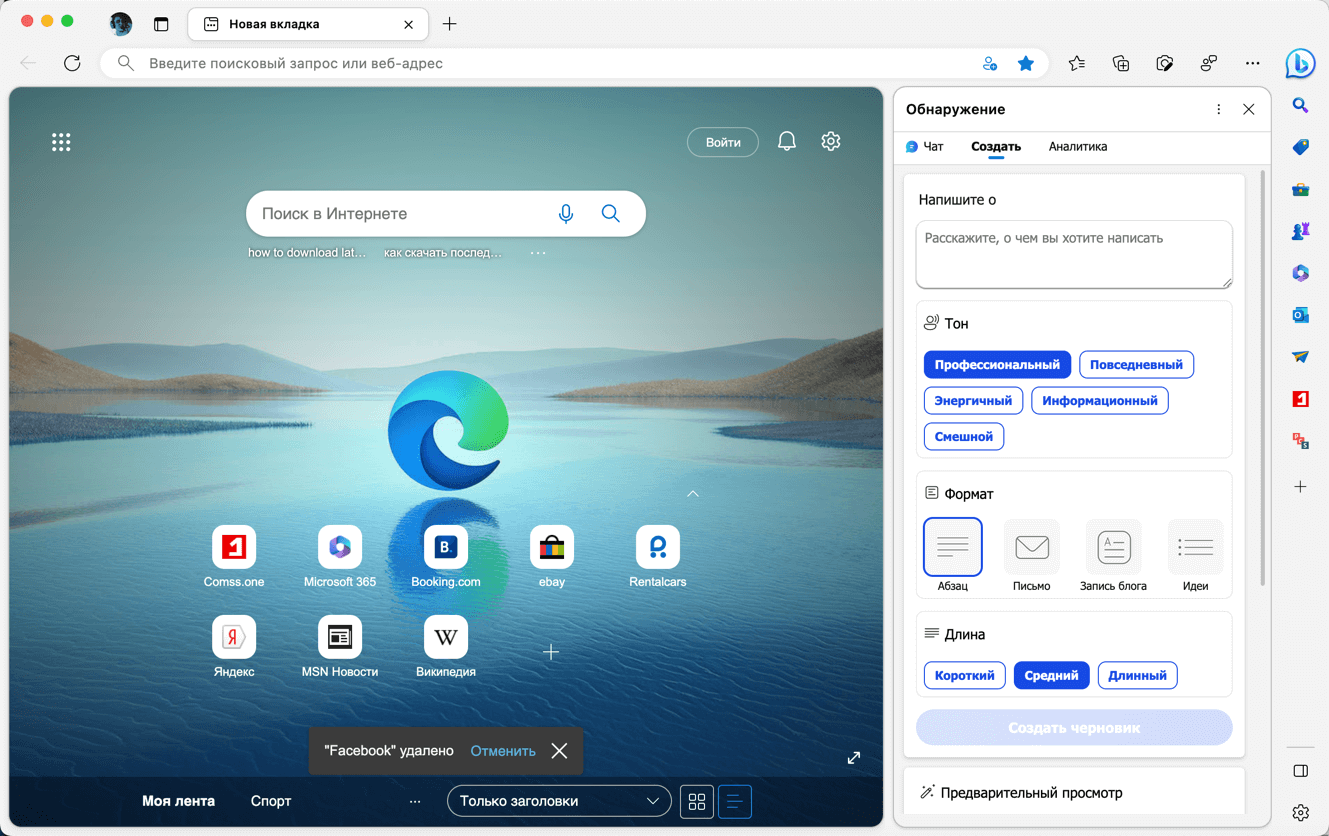Viewport: 1329px width, 836px height.
Task: Open the Outlook sidebar icon
Action: [1300, 315]
